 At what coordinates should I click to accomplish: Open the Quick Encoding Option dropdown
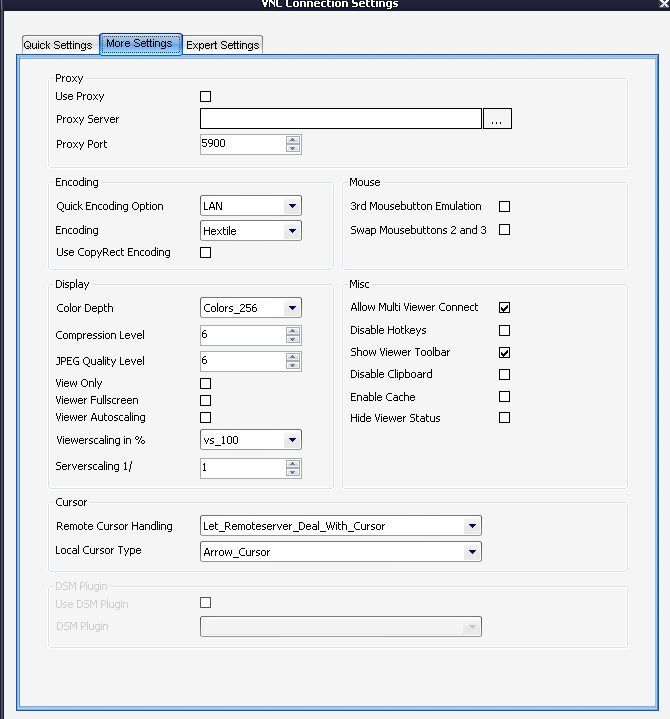251,206
